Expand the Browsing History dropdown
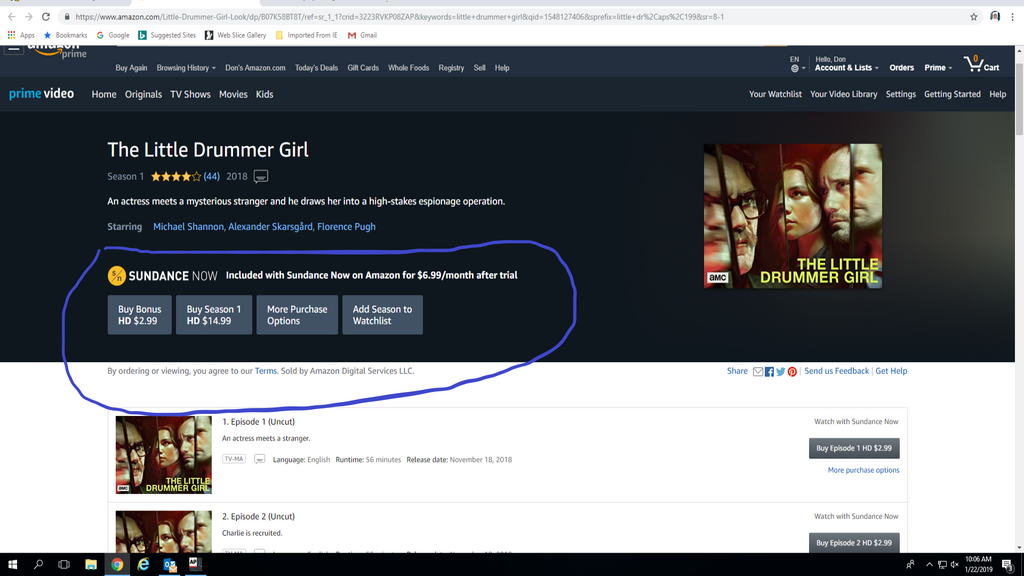The width and height of the screenshot is (1024, 576). (186, 68)
